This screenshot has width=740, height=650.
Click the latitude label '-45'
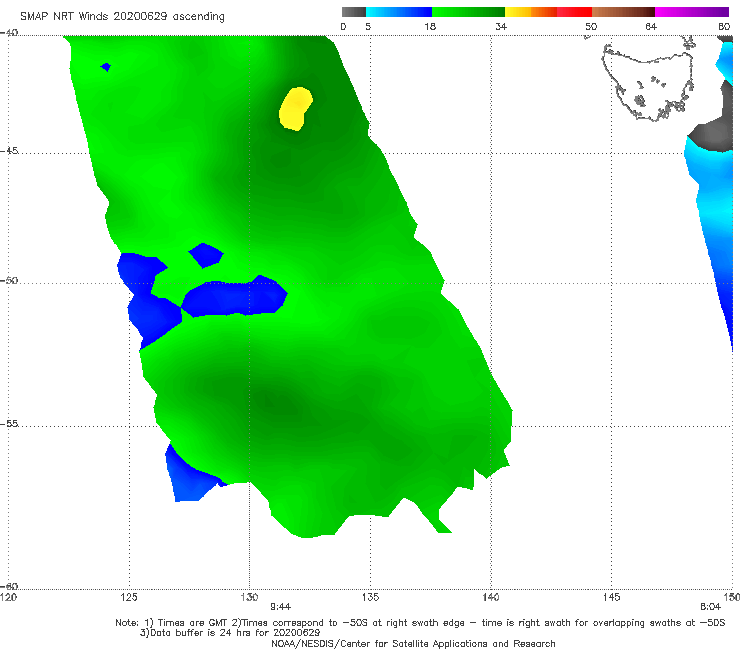pyautogui.click(x=9, y=151)
